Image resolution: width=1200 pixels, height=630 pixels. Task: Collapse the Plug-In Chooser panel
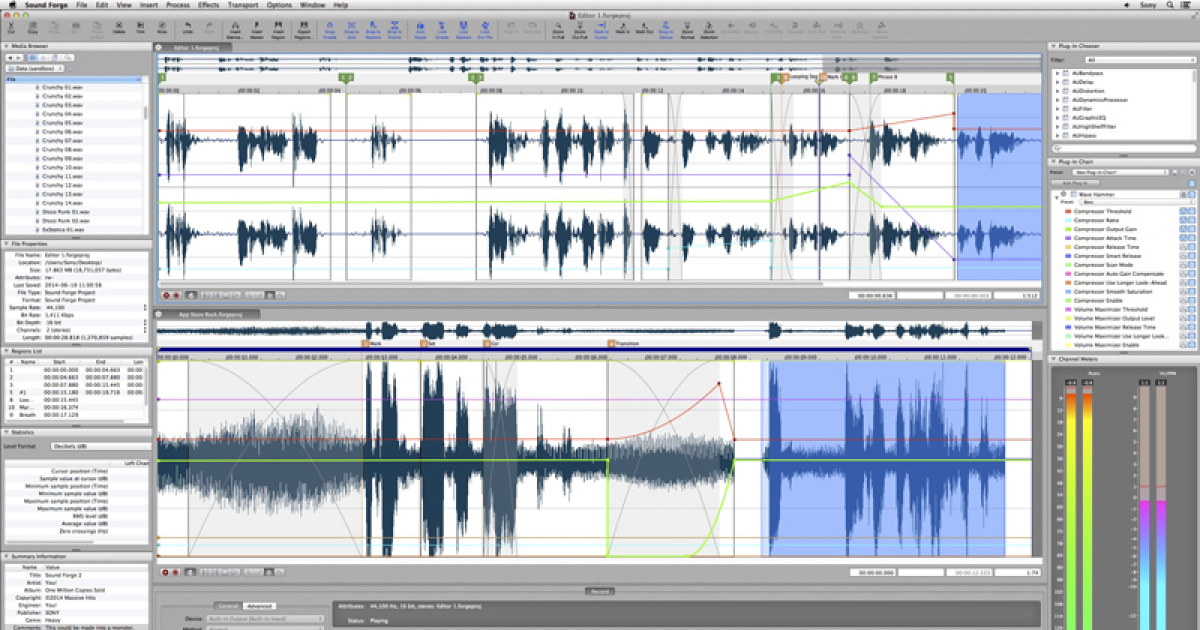1053,46
